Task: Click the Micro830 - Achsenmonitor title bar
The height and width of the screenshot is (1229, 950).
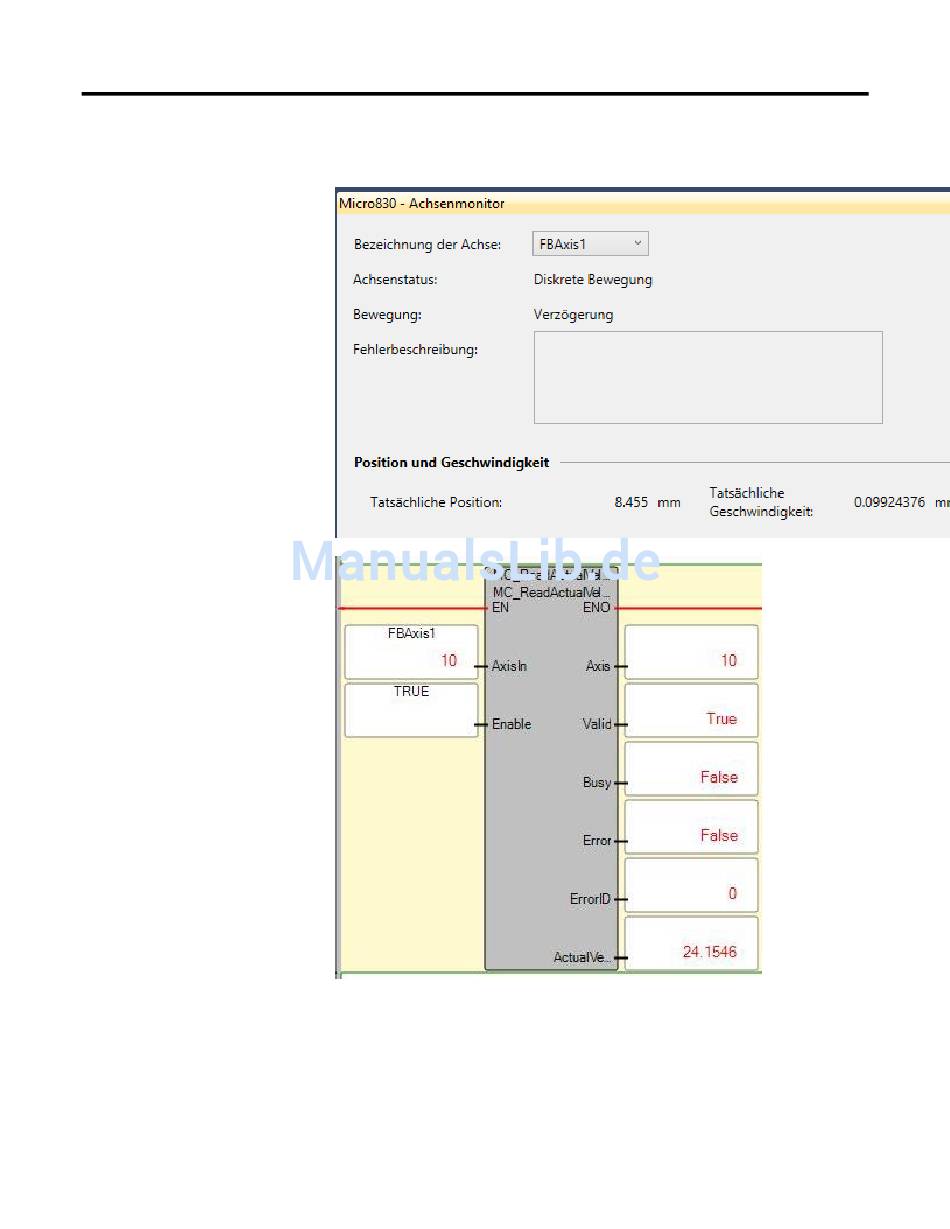Action: pos(642,204)
